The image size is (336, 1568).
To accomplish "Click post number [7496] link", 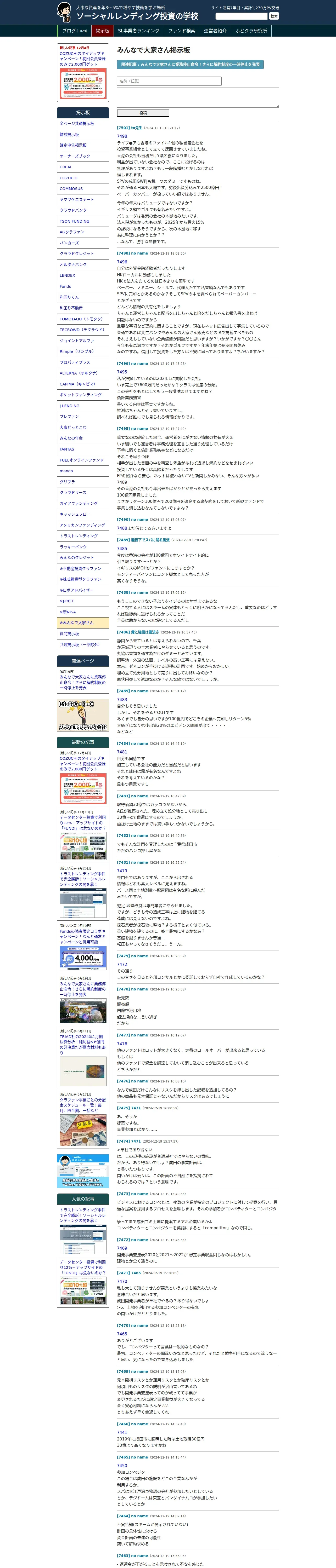I will point(123,364).
